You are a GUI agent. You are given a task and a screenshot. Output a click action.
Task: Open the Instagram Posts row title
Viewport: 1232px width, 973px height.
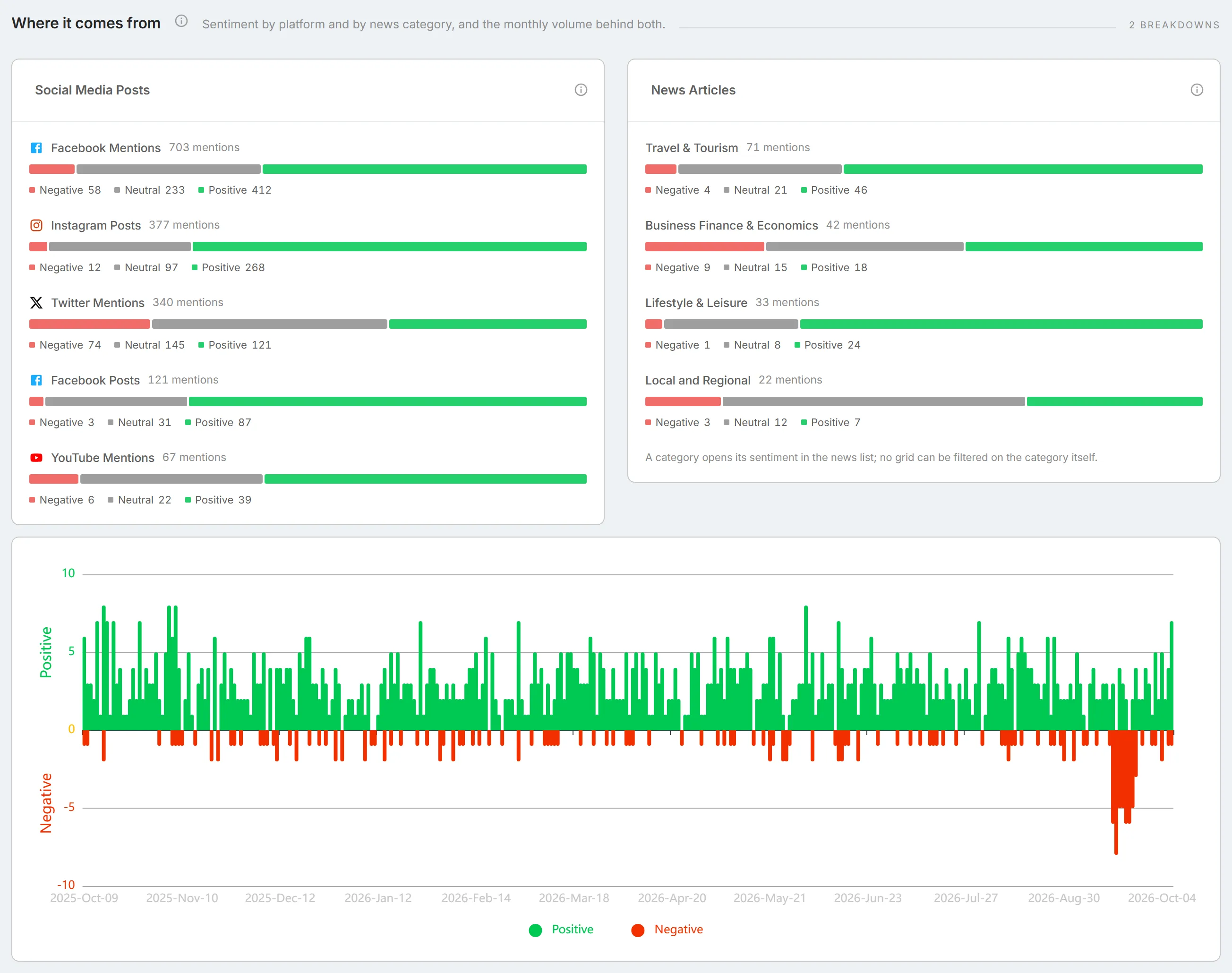(96, 226)
